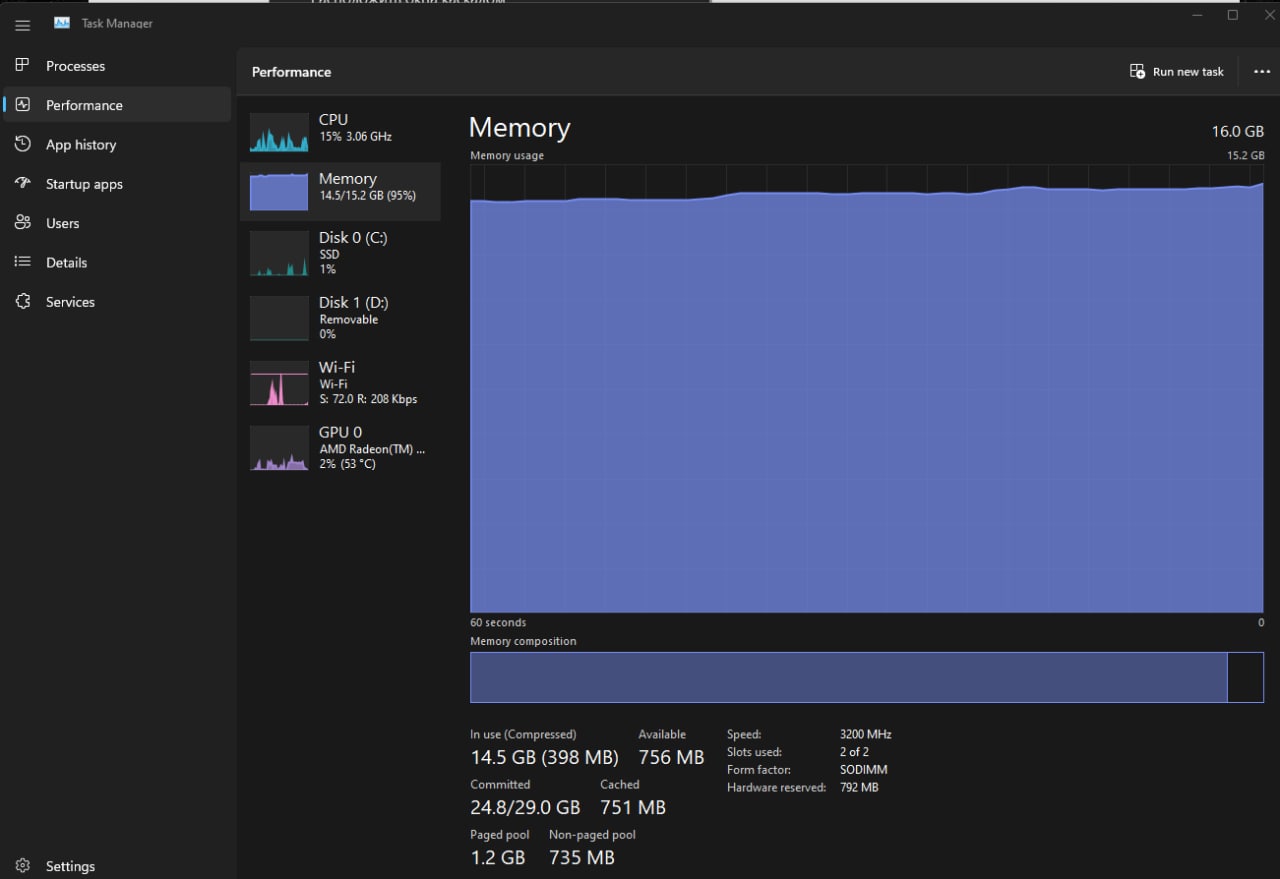Click the In use value 14.5 GB (398 MB)
The width and height of the screenshot is (1280, 879).
pos(544,758)
